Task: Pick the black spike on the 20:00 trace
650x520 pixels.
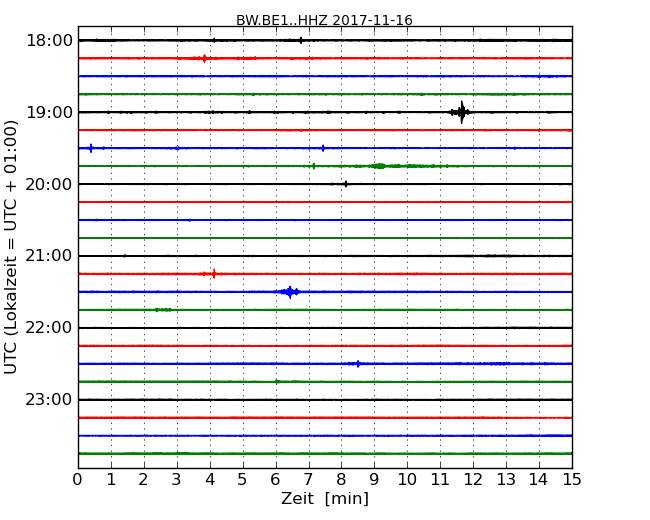Action: click(x=346, y=184)
